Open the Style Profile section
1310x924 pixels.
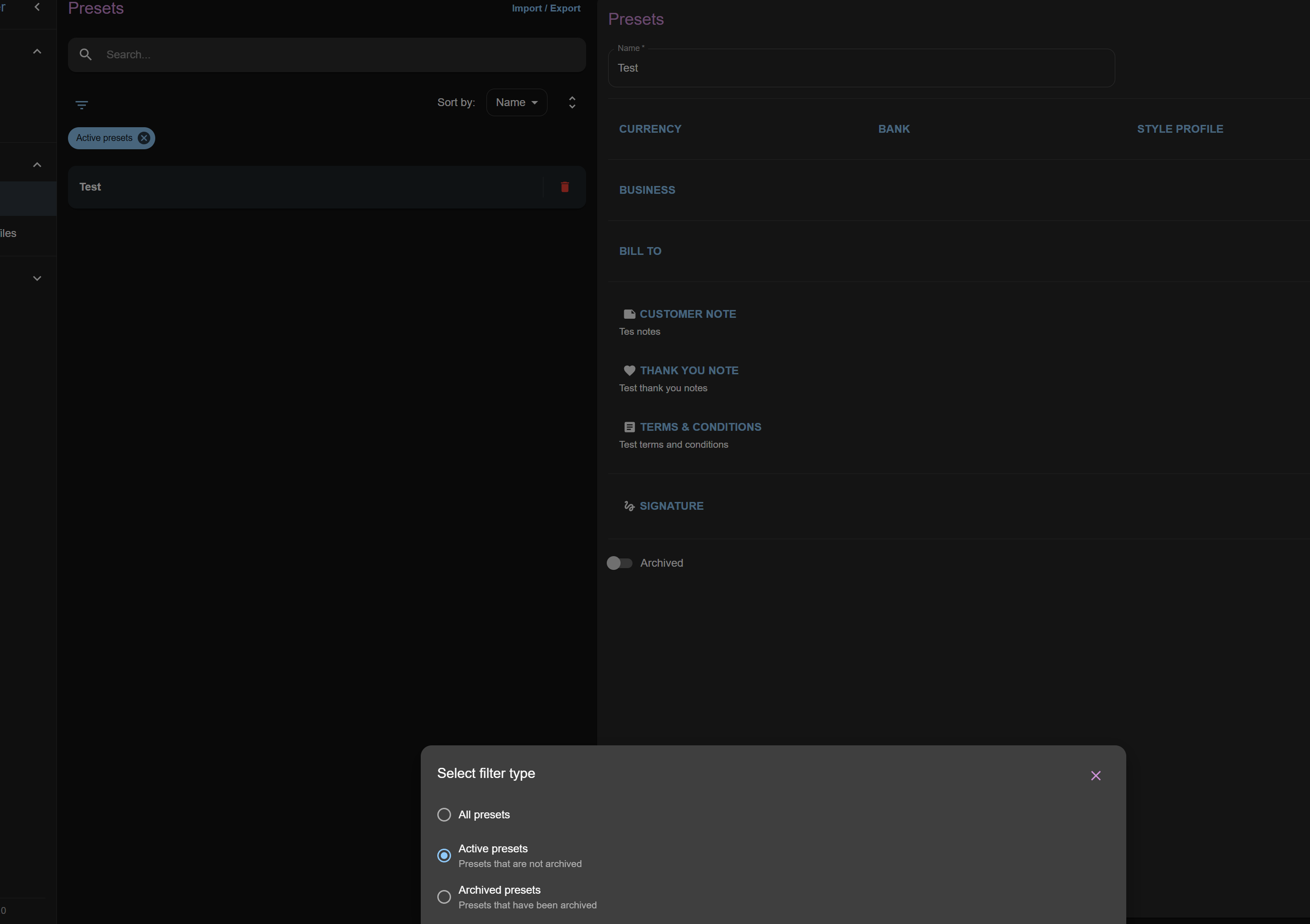pos(1180,129)
